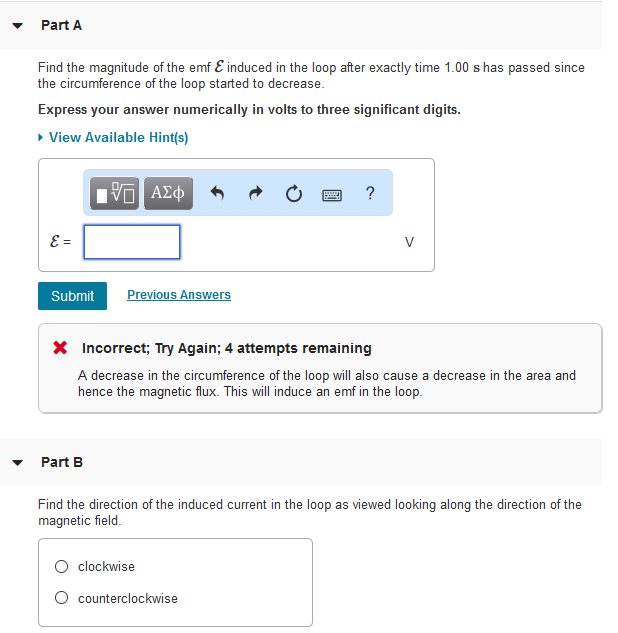The width and height of the screenshot is (618, 633).
Task: Open the Previous Answers link
Action: (x=179, y=295)
